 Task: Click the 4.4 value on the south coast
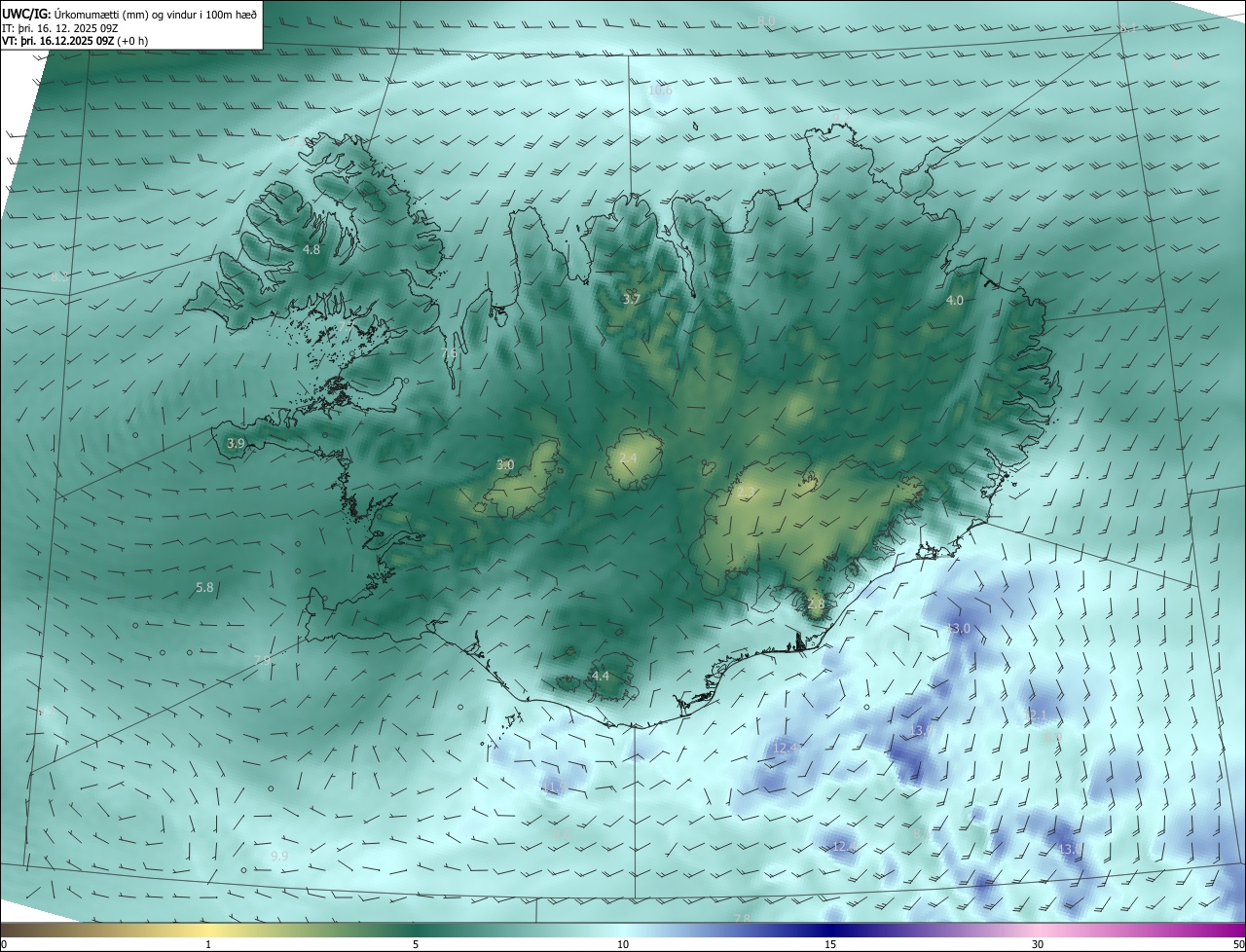pyautogui.click(x=601, y=676)
